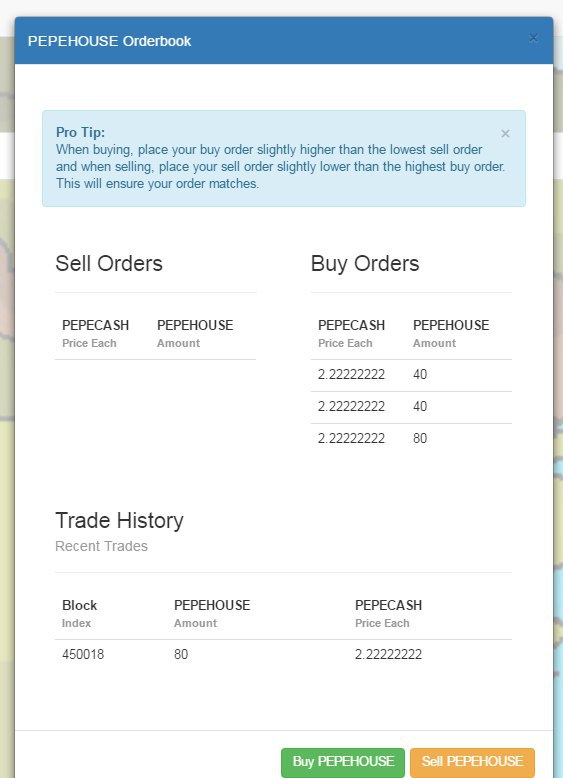Click the Buy Orders heading
This screenshot has width=563, height=778.
[x=365, y=263]
